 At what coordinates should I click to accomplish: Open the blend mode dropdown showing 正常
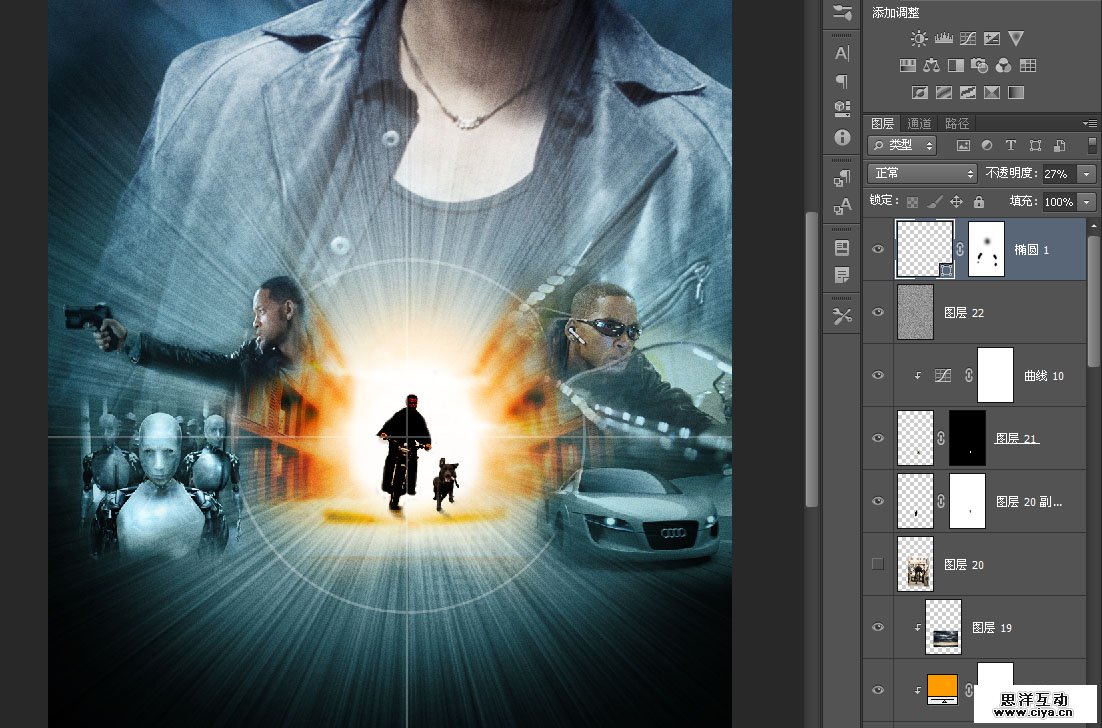[922, 173]
